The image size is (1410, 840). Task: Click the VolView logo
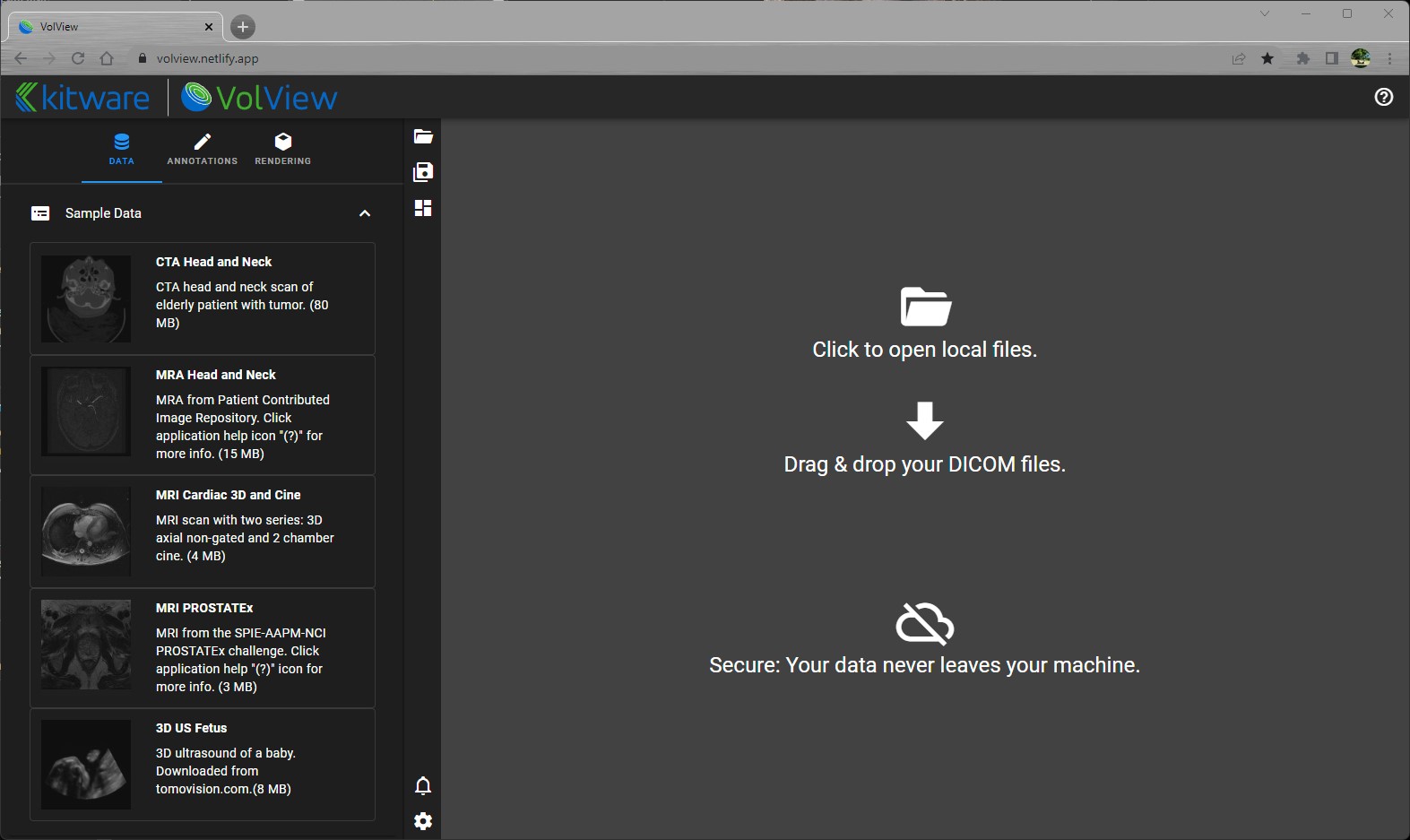tap(259, 97)
